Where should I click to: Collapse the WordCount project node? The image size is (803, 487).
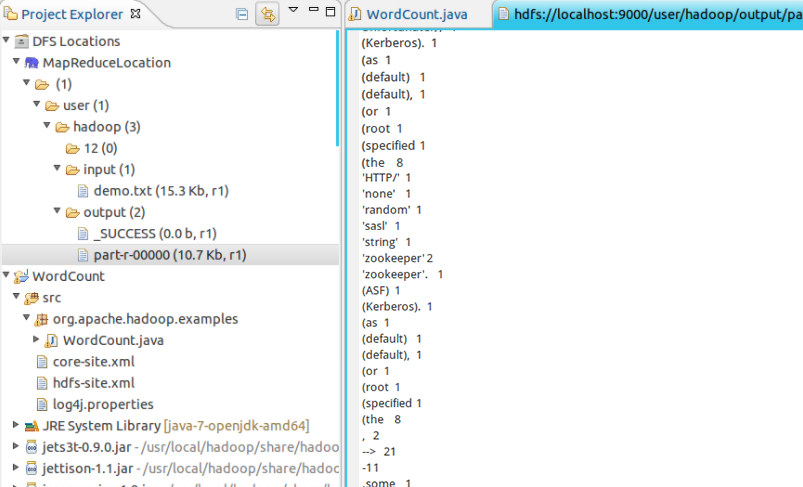(x=6, y=275)
